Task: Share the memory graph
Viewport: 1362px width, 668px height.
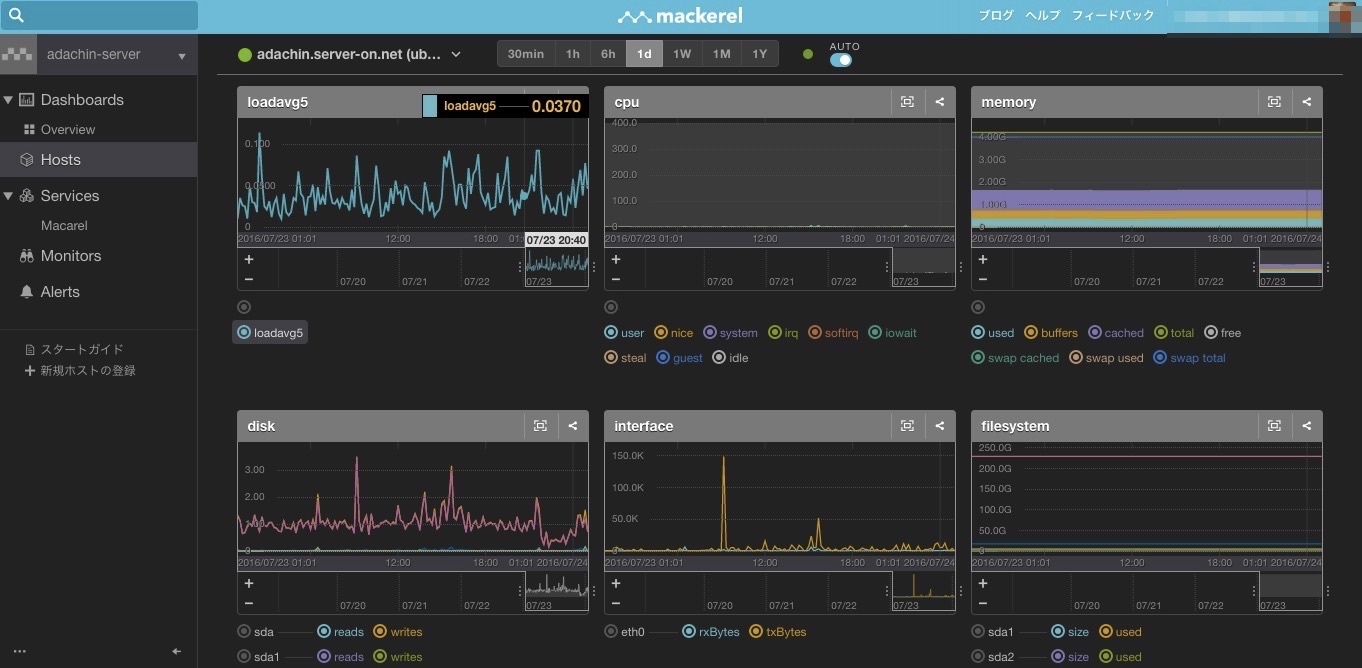Action: (1306, 102)
